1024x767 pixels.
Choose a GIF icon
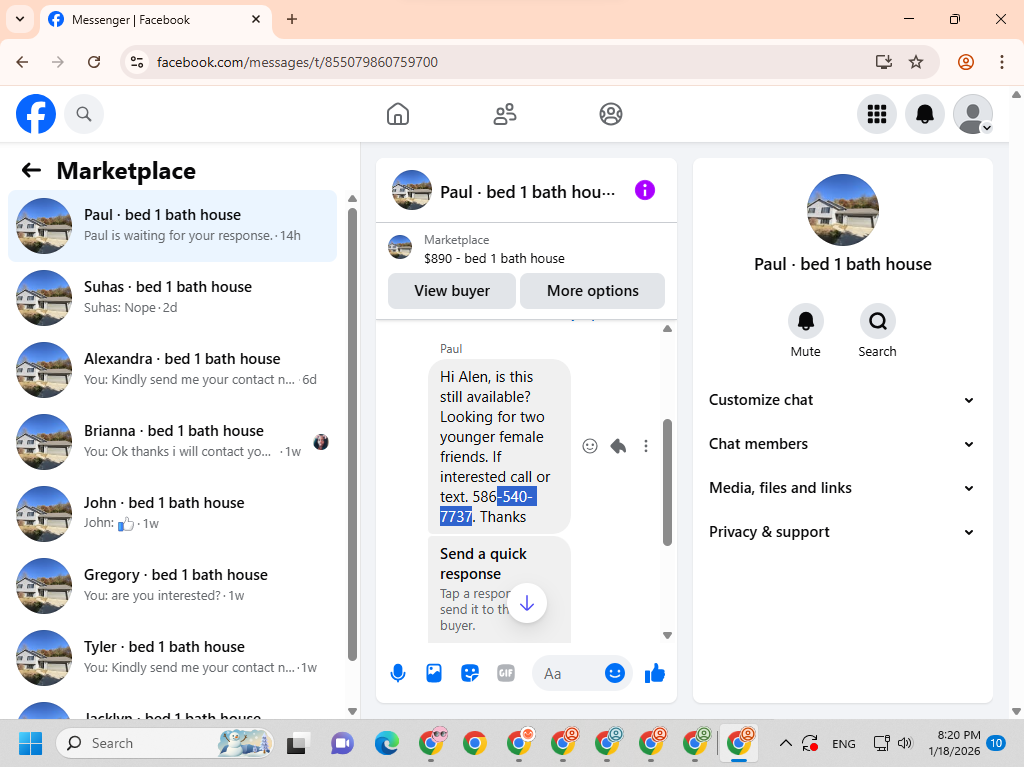505,673
